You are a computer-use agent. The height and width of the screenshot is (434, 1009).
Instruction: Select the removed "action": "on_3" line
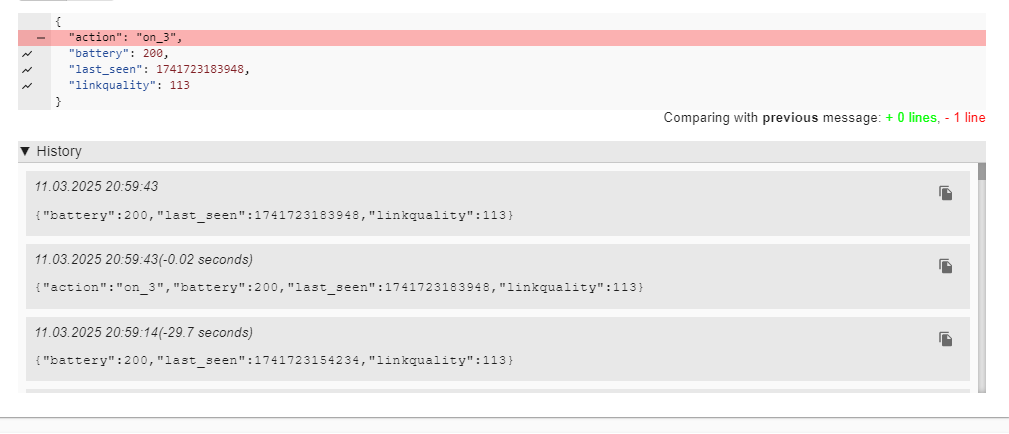502,38
